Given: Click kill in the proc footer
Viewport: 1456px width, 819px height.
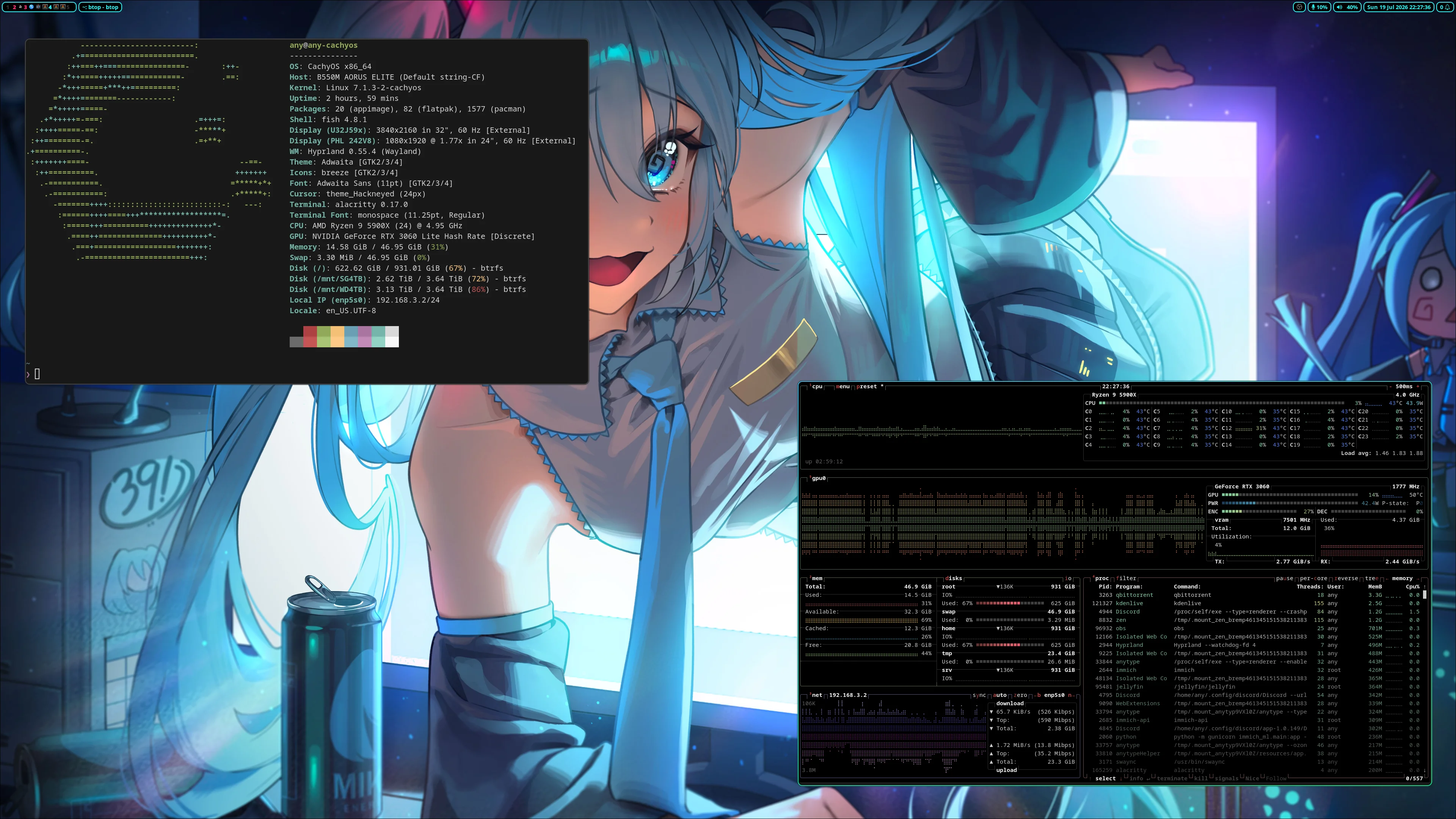Looking at the screenshot, I should (x=1201, y=779).
